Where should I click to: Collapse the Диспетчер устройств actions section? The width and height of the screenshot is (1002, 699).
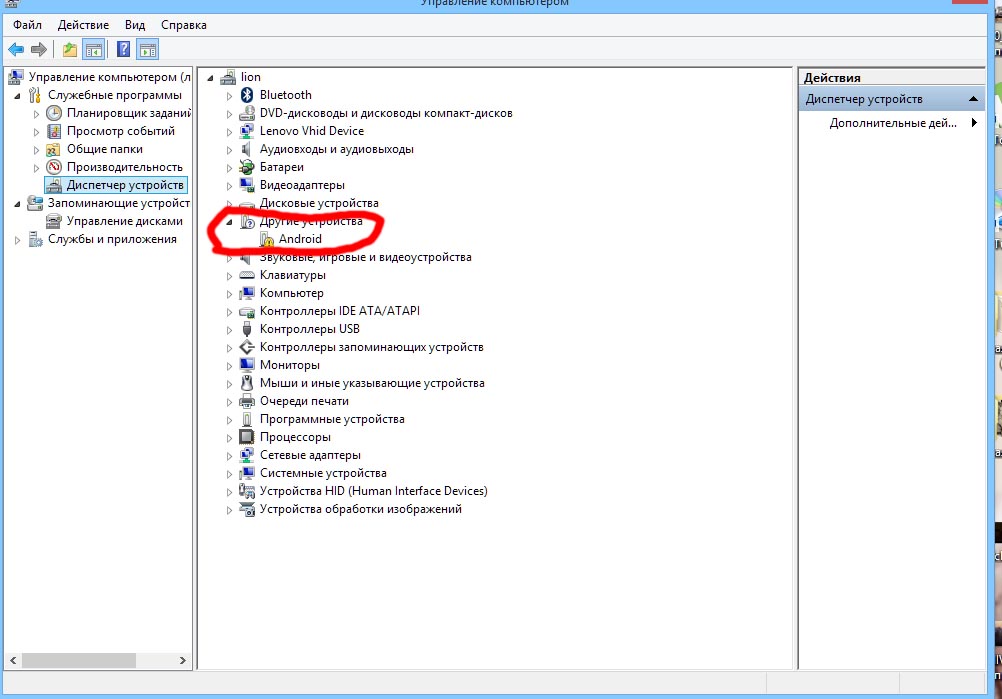tap(973, 99)
